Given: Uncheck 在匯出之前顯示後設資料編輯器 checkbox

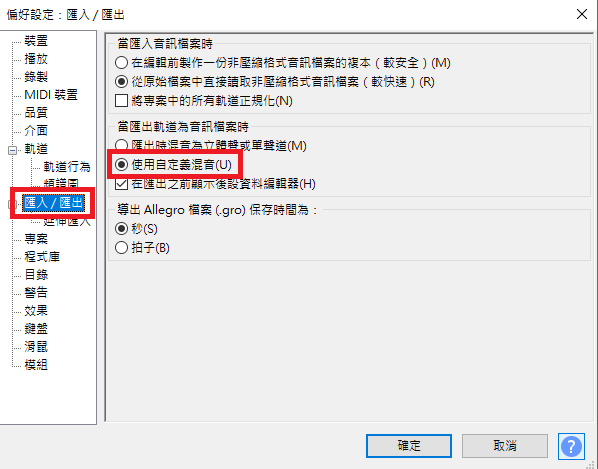Looking at the screenshot, I should [121, 184].
